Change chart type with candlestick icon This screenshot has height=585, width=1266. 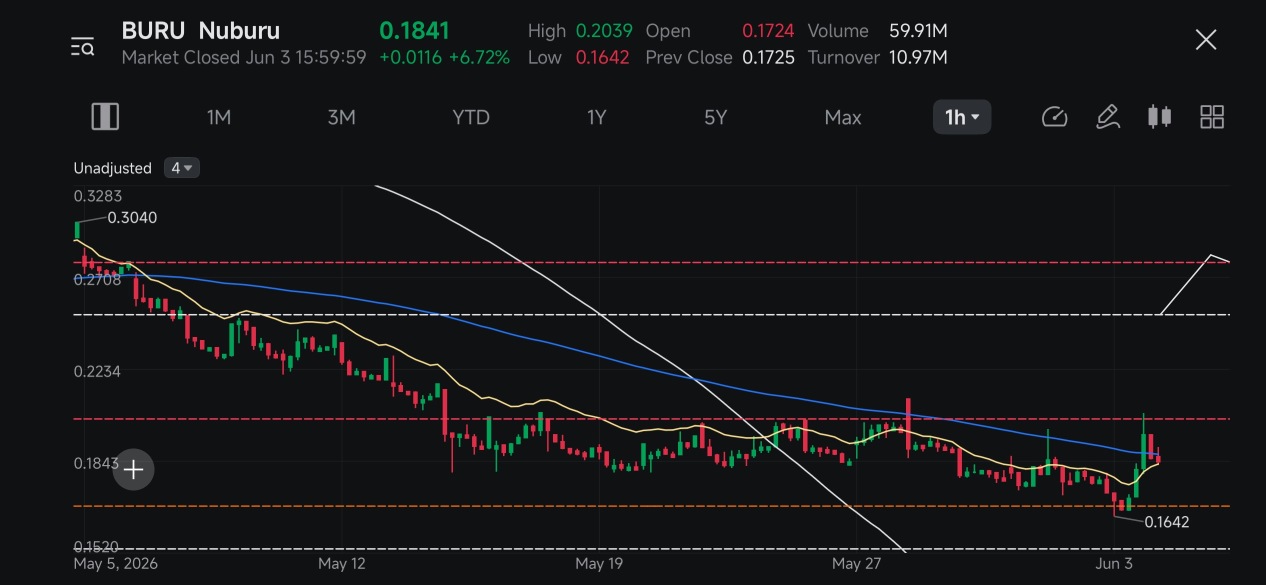1159,117
